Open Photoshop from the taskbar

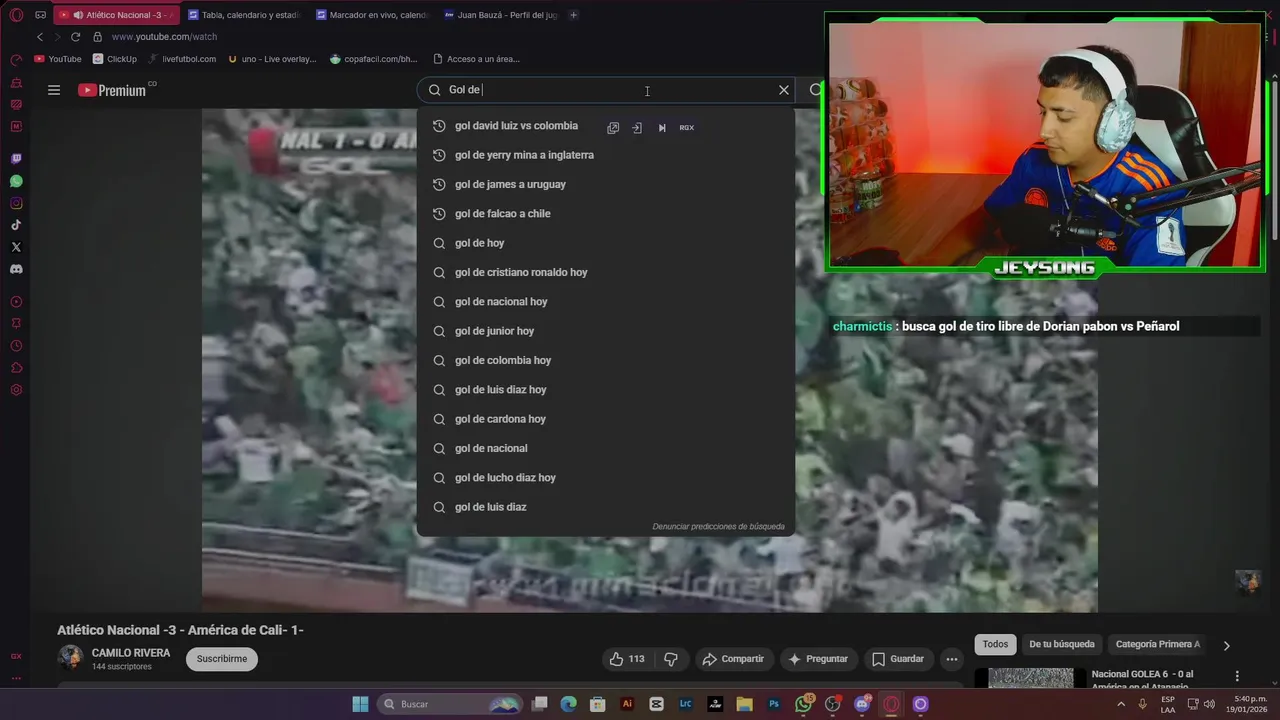tap(774, 704)
